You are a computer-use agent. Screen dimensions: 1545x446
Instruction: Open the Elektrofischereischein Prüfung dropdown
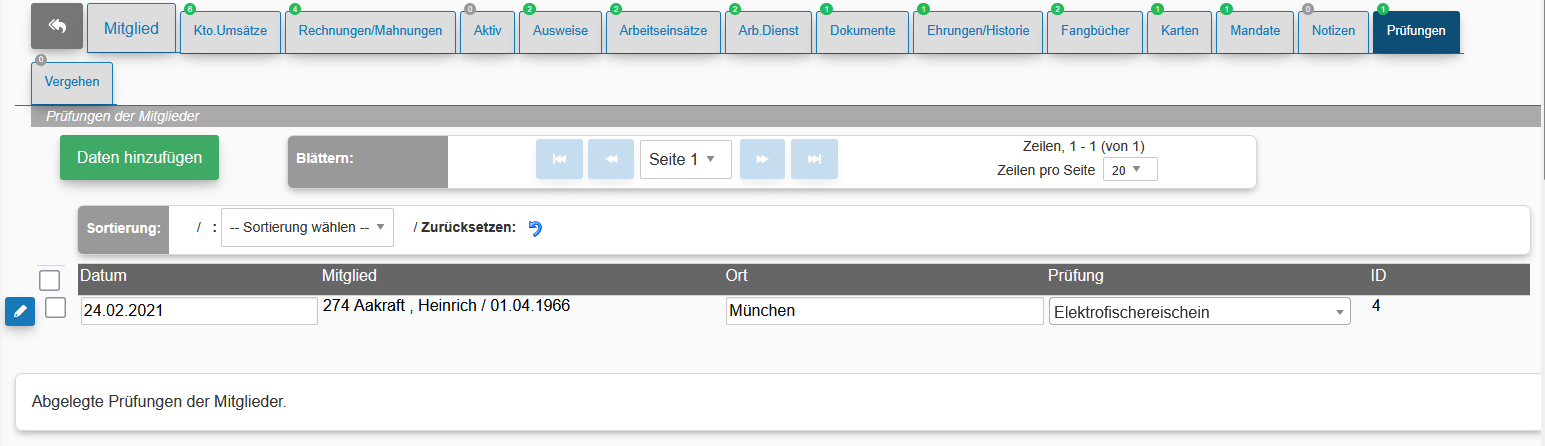point(1200,312)
